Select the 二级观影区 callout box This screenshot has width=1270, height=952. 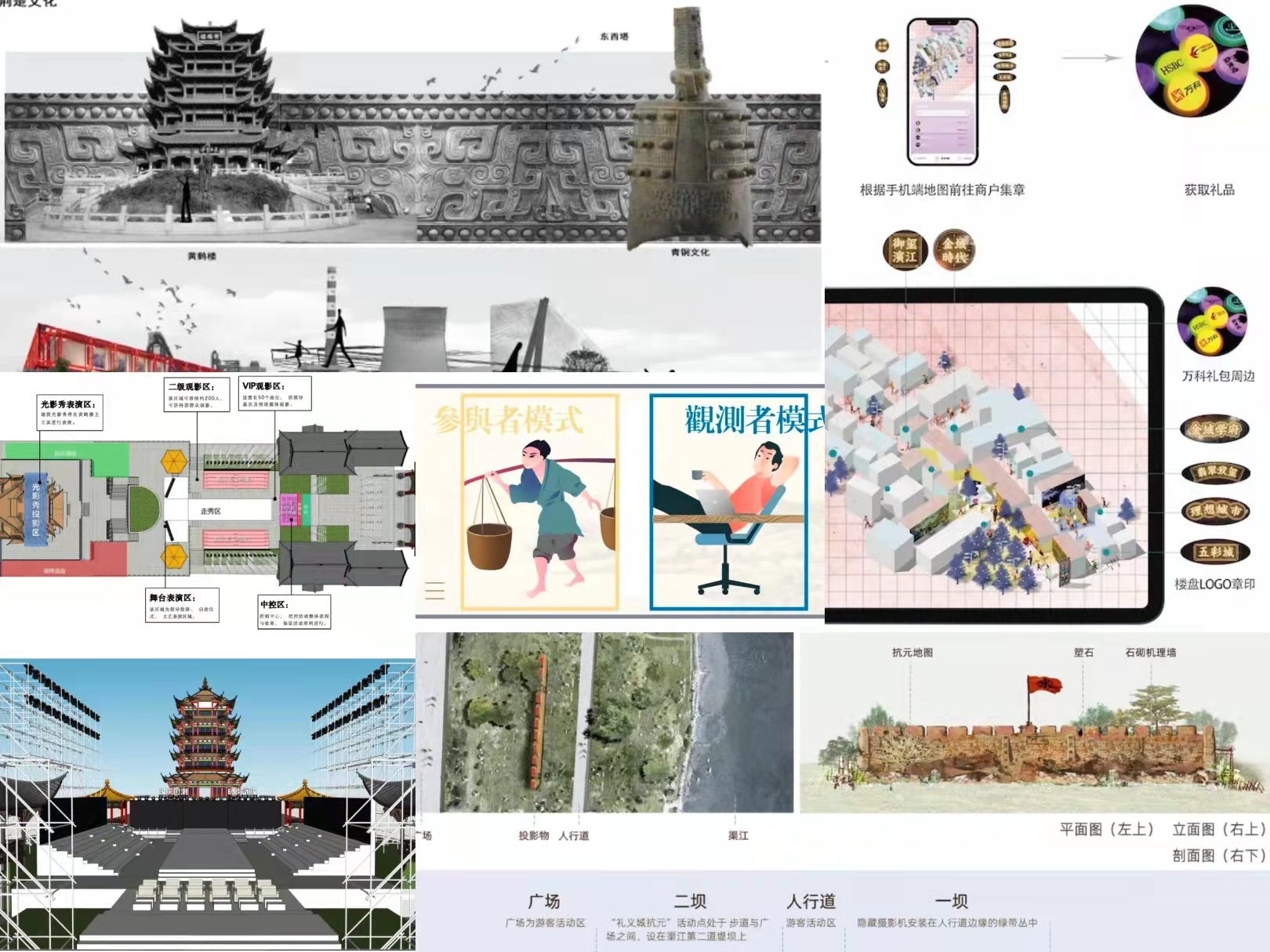point(197,394)
